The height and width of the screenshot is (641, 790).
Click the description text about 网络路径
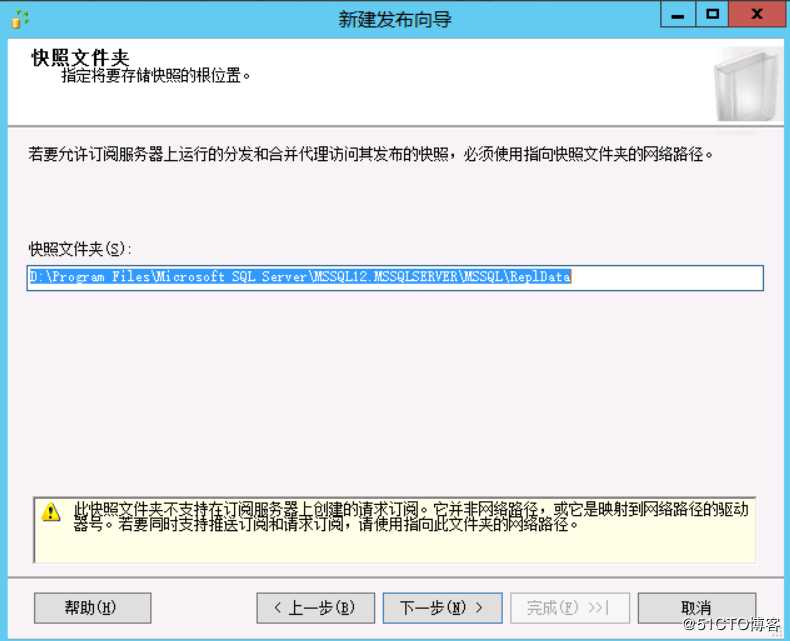(x=371, y=154)
